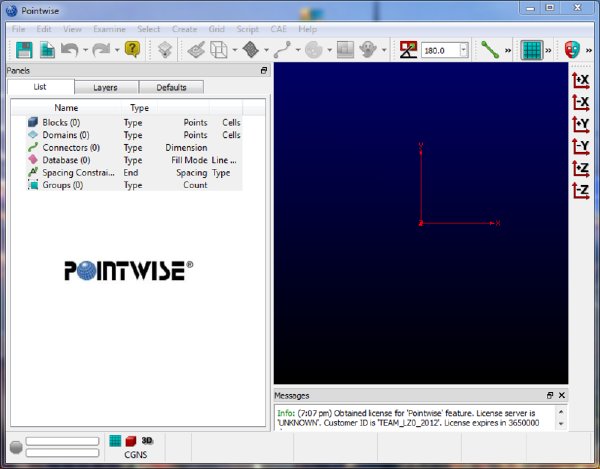Open the Edit menu
This screenshot has height=469, width=600.
click(44, 29)
